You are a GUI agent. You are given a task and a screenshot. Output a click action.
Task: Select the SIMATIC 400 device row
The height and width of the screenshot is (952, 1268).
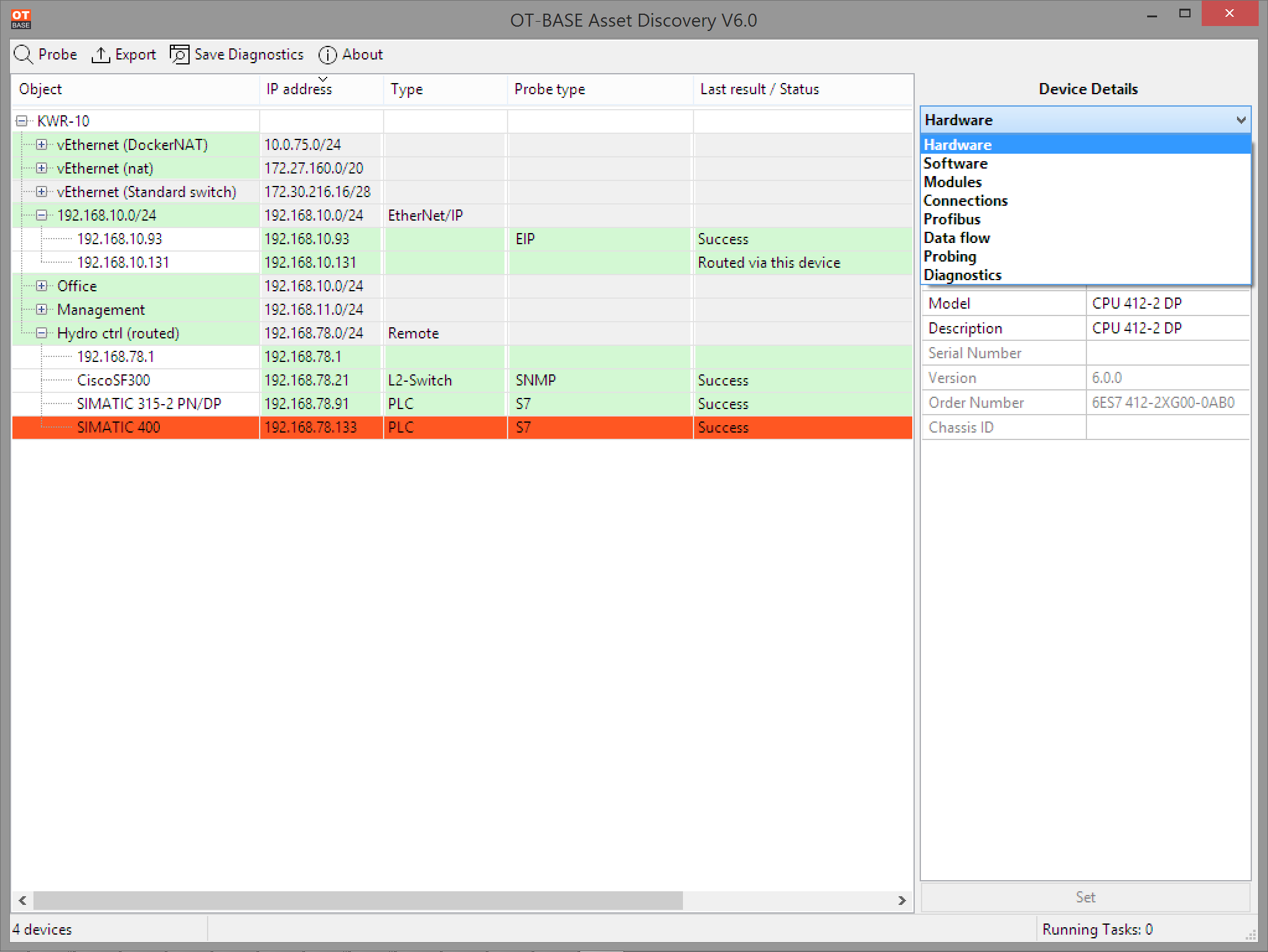[462, 427]
